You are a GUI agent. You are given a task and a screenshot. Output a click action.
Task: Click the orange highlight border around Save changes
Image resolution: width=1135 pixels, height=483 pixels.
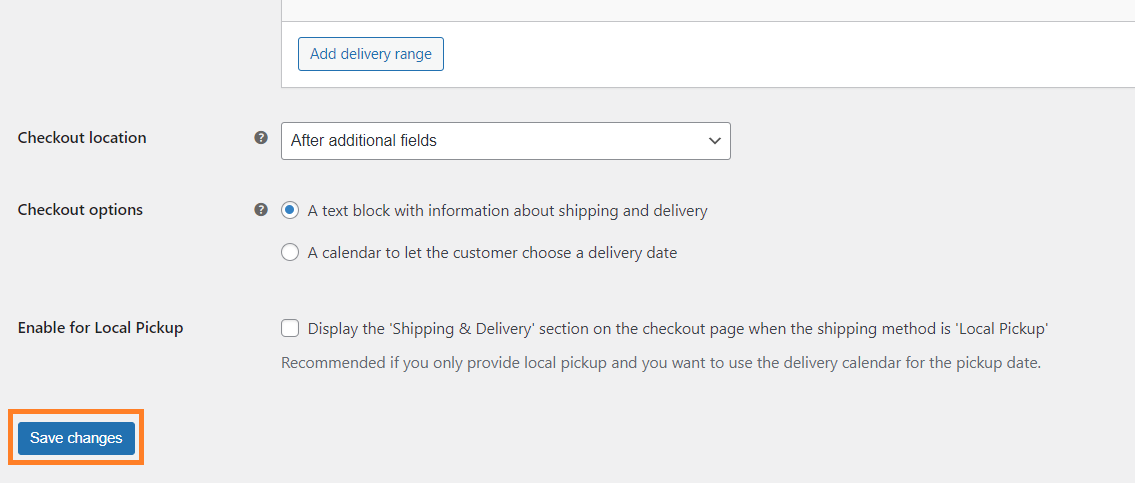coord(76,411)
